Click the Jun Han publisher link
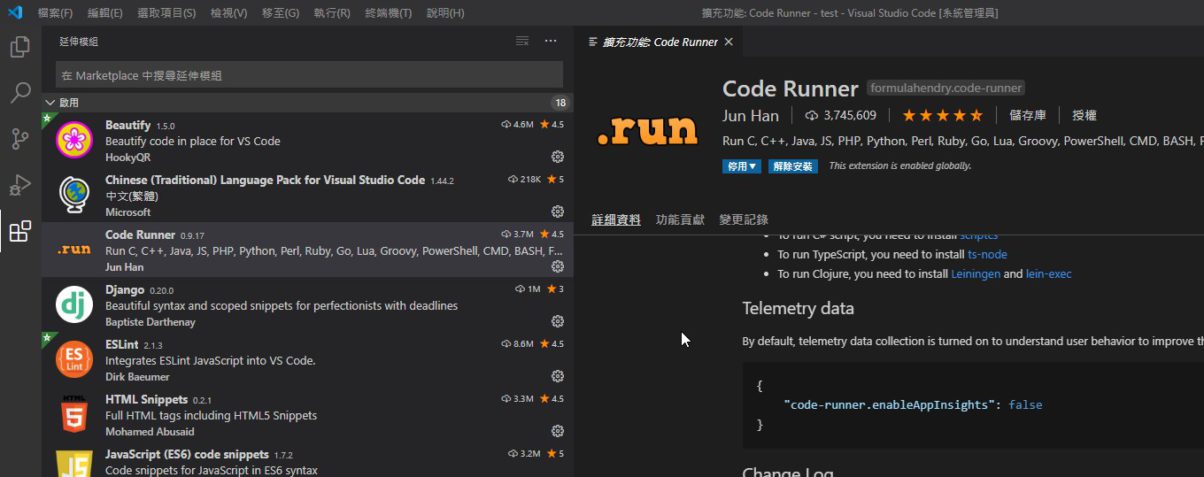Screen dimensions: 1204x477 (x=751, y=116)
